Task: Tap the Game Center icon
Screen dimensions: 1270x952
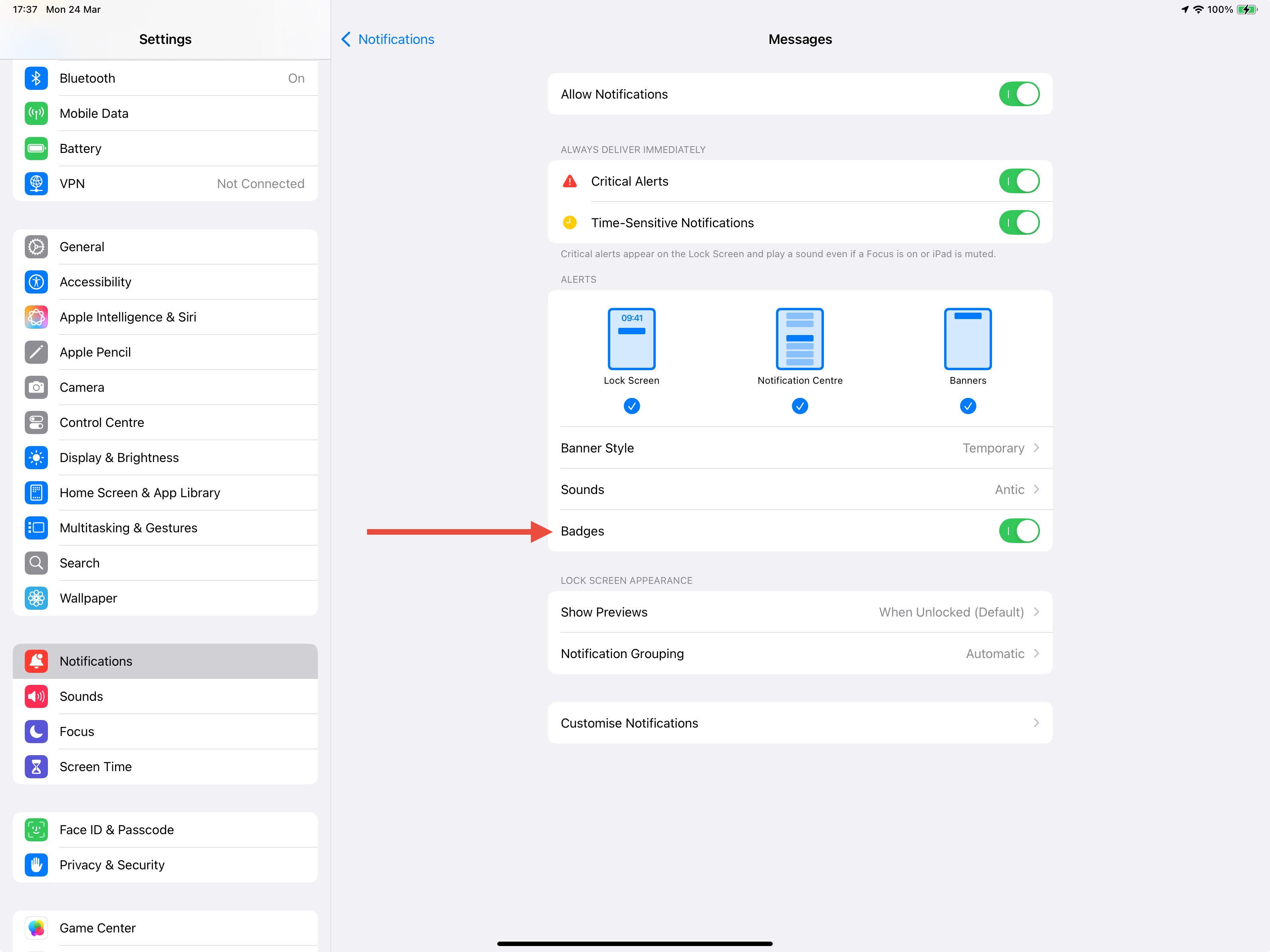Action: pos(36,928)
